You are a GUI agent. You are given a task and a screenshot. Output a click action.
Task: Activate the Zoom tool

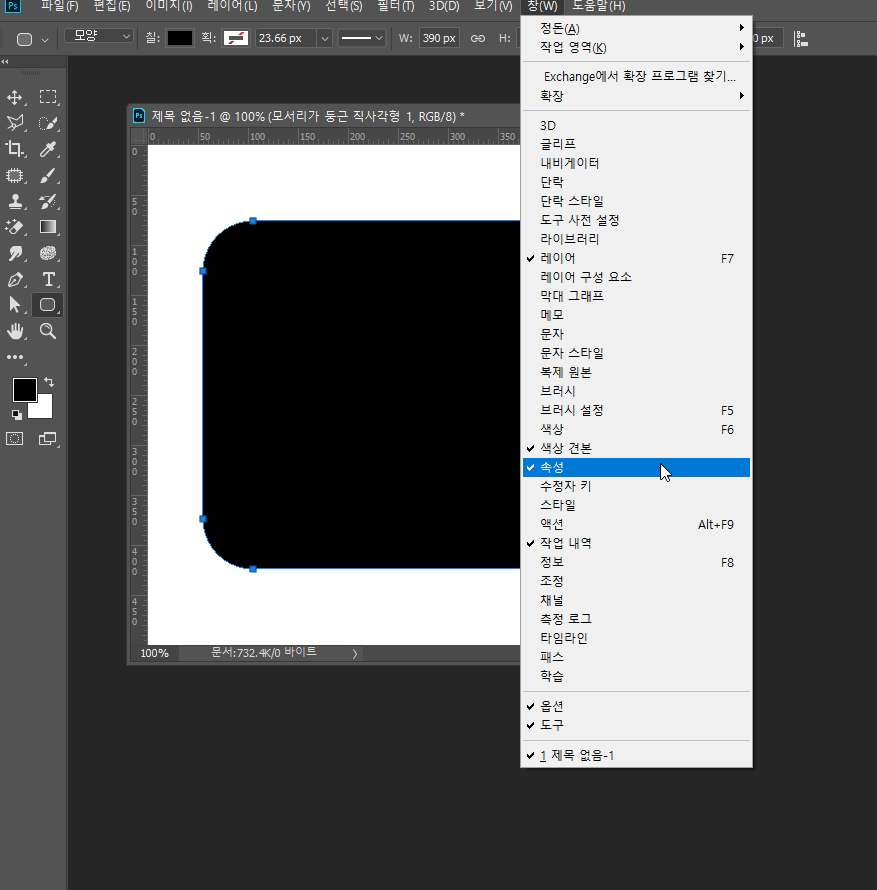(48, 332)
